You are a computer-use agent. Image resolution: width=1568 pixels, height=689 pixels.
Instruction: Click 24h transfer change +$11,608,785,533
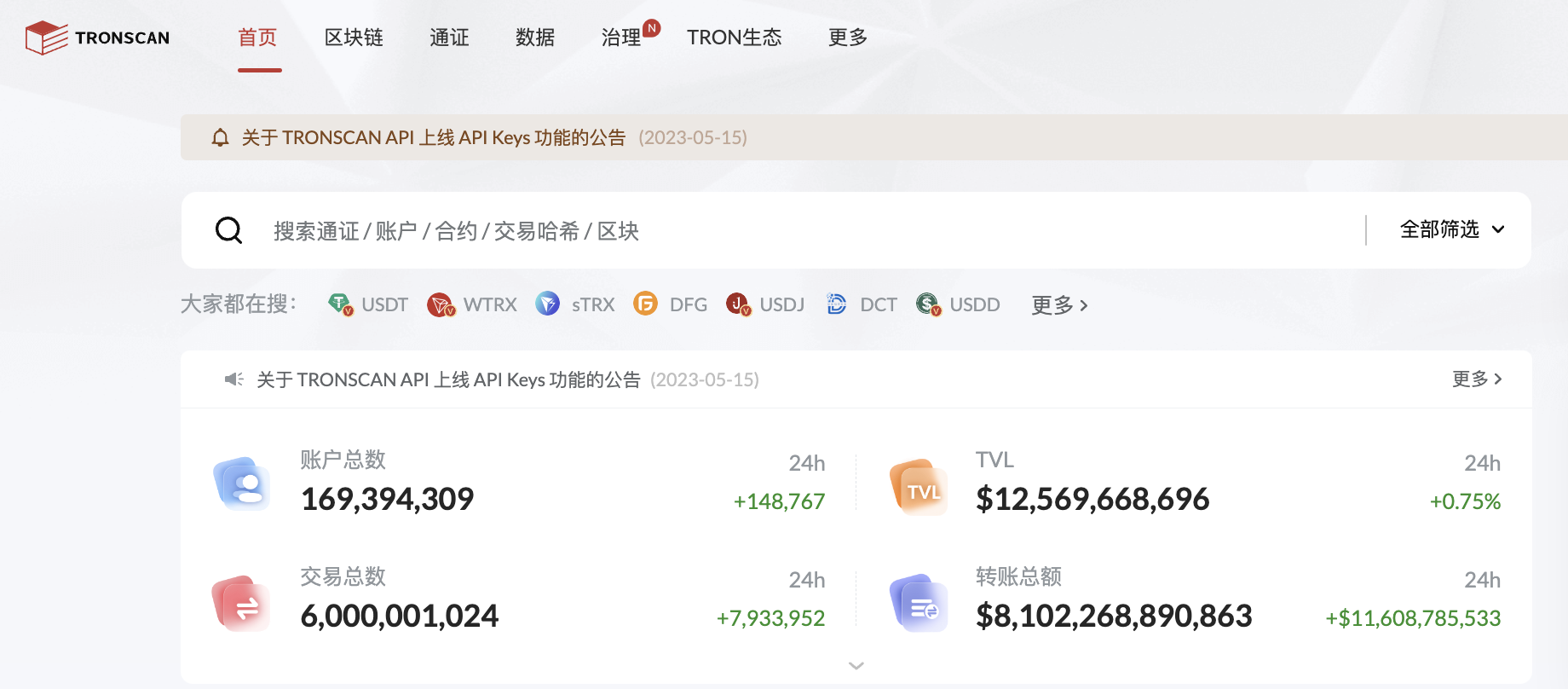click(1413, 618)
